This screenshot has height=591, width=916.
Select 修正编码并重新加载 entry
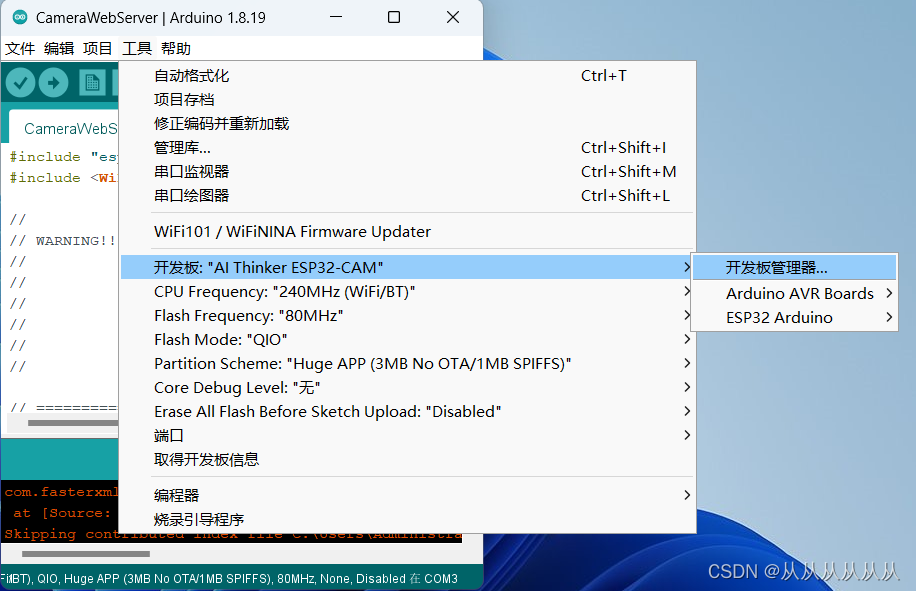408,124
